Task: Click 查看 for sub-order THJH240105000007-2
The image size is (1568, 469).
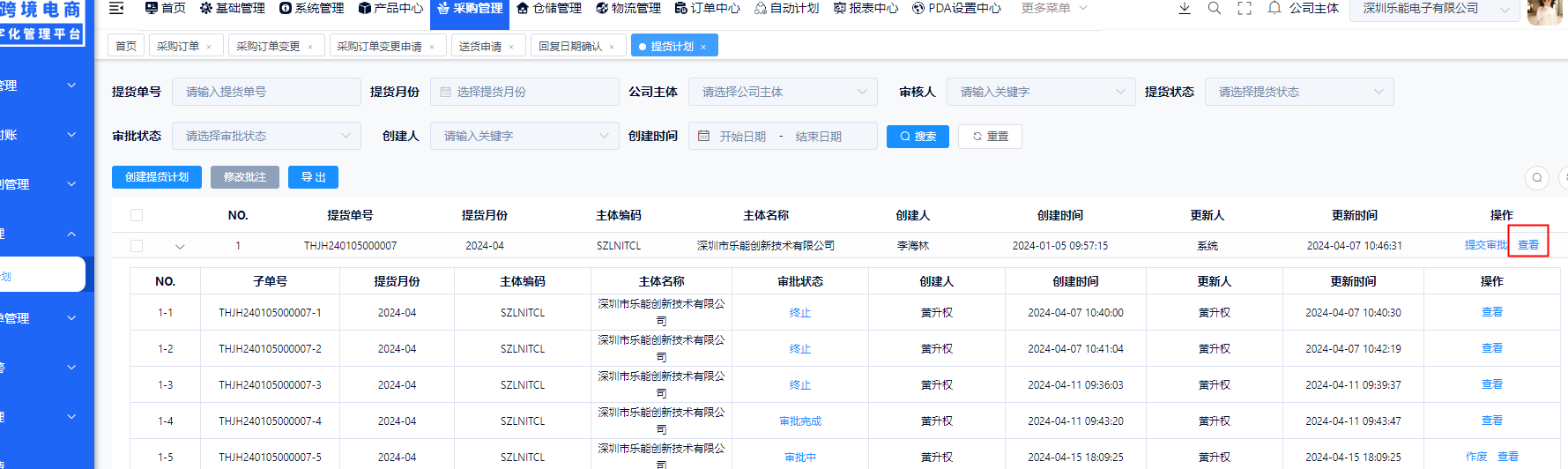Action: point(1492,348)
